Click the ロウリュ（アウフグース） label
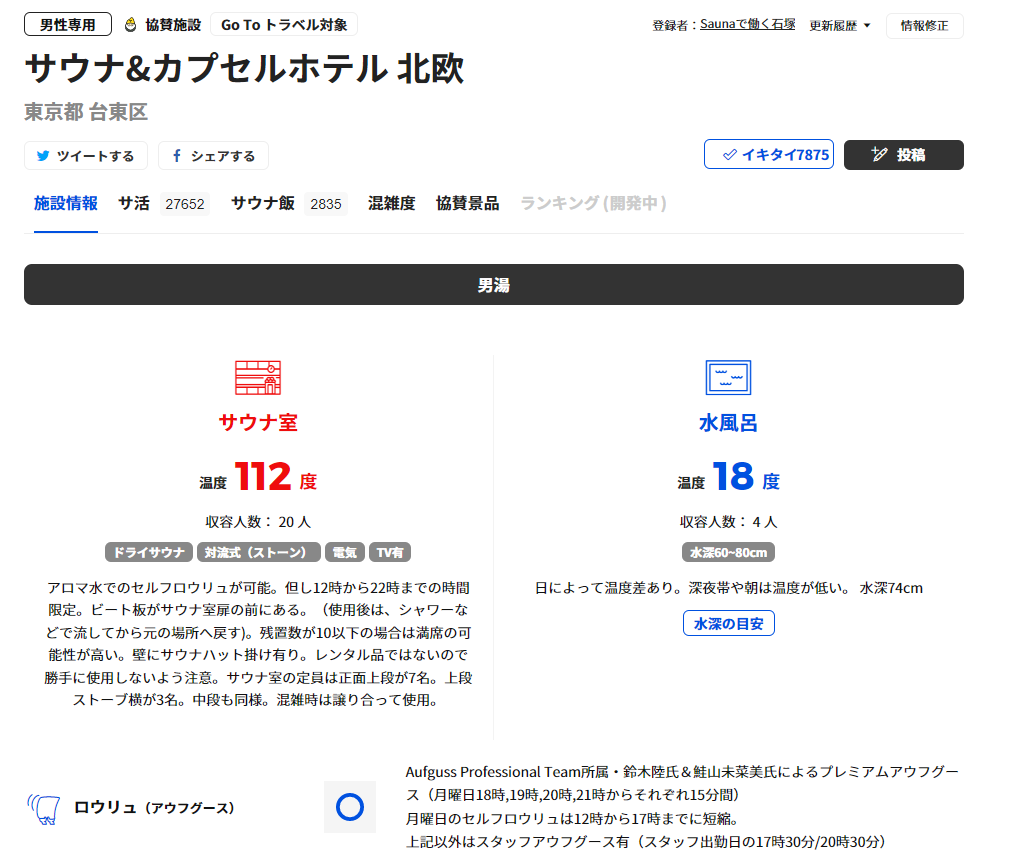The height and width of the screenshot is (852, 1009). point(154,808)
